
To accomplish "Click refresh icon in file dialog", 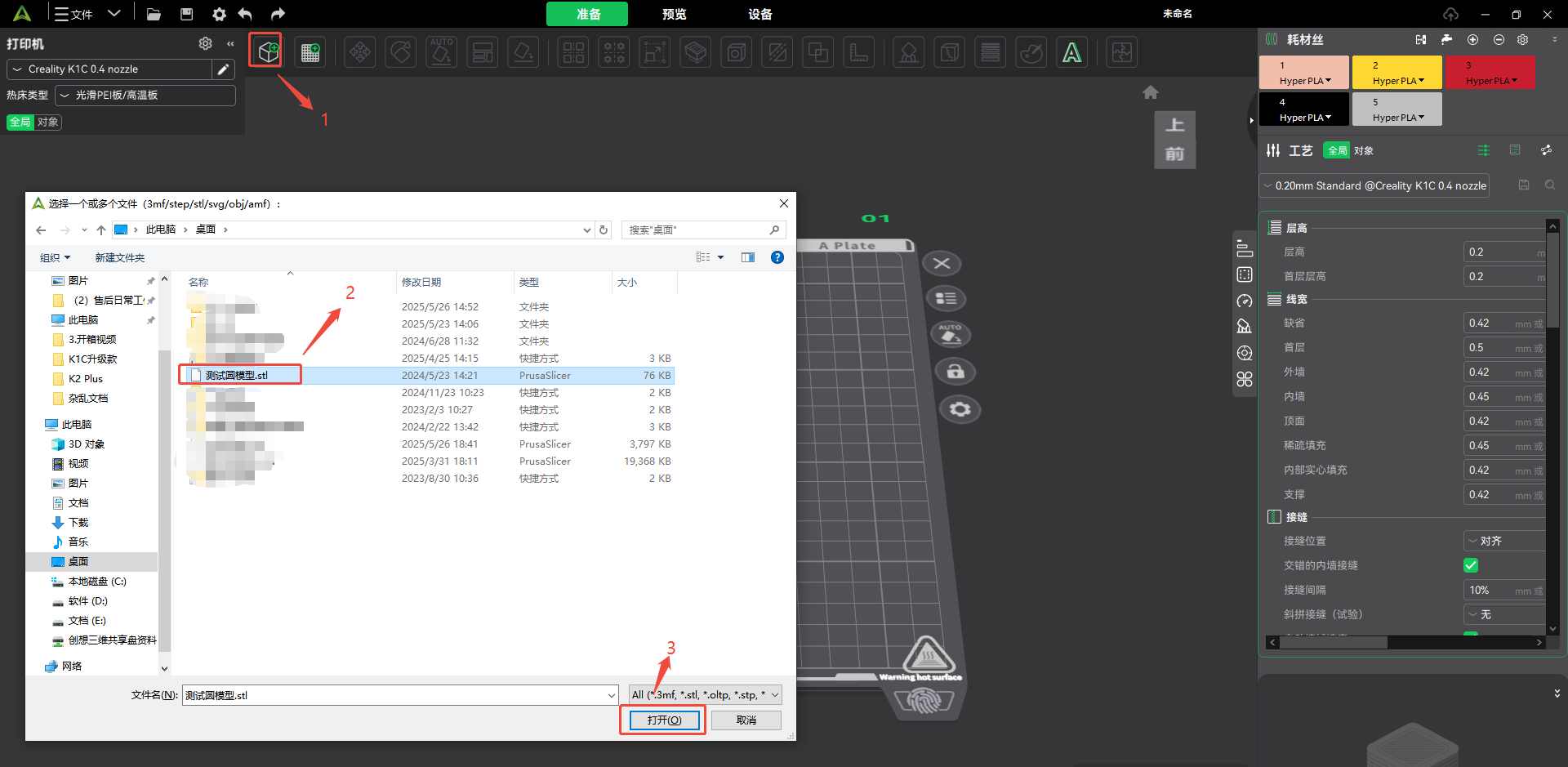I will 604,230.
